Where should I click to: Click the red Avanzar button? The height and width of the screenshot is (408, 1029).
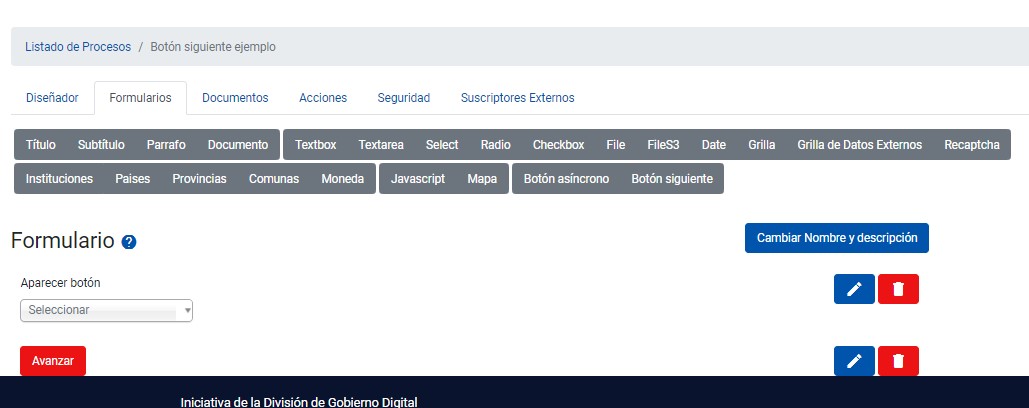coord(53,361)
